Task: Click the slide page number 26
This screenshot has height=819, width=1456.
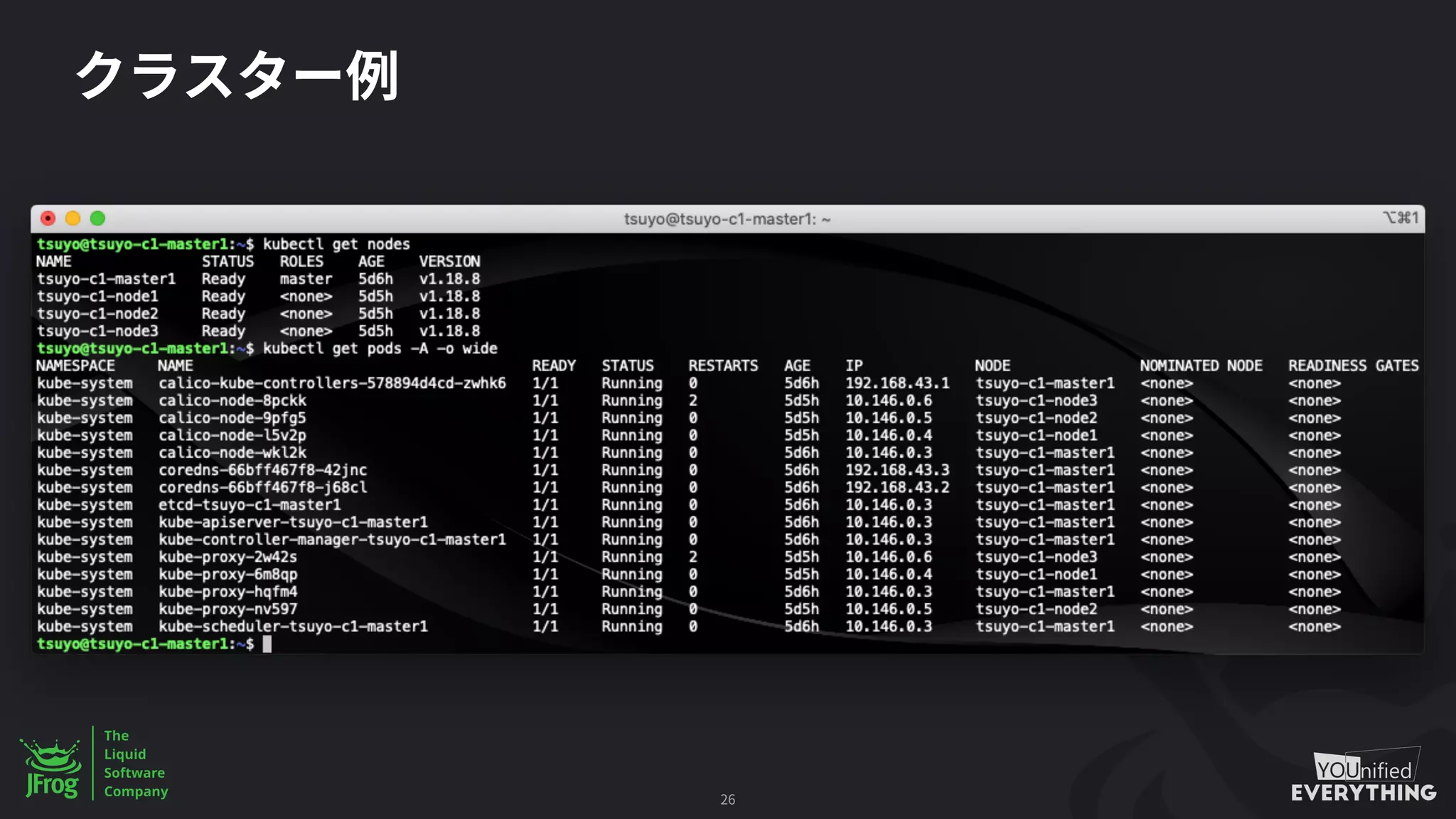Action: [x=727, y=800]
